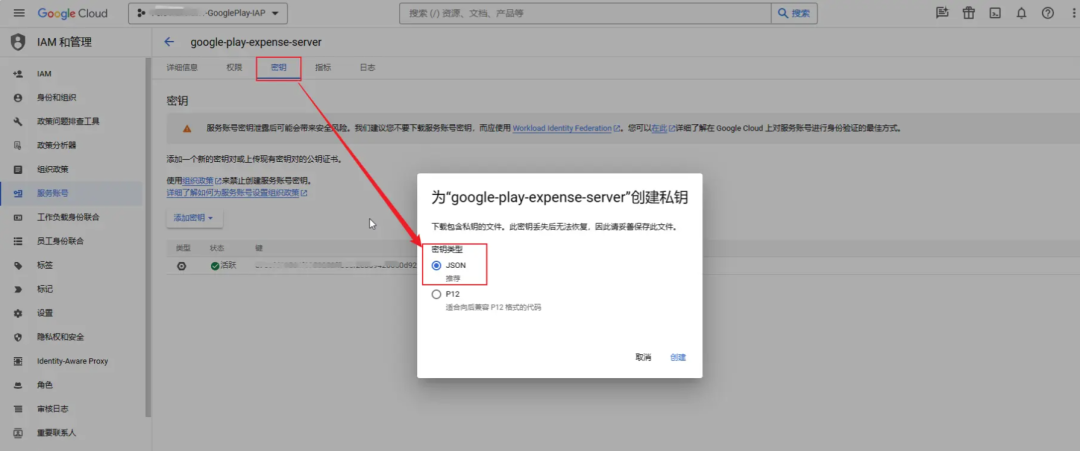This screenshot has height=451, width=1080.
Task: Expand the 添加密钥 dropdown button
Action: (194, 218)
